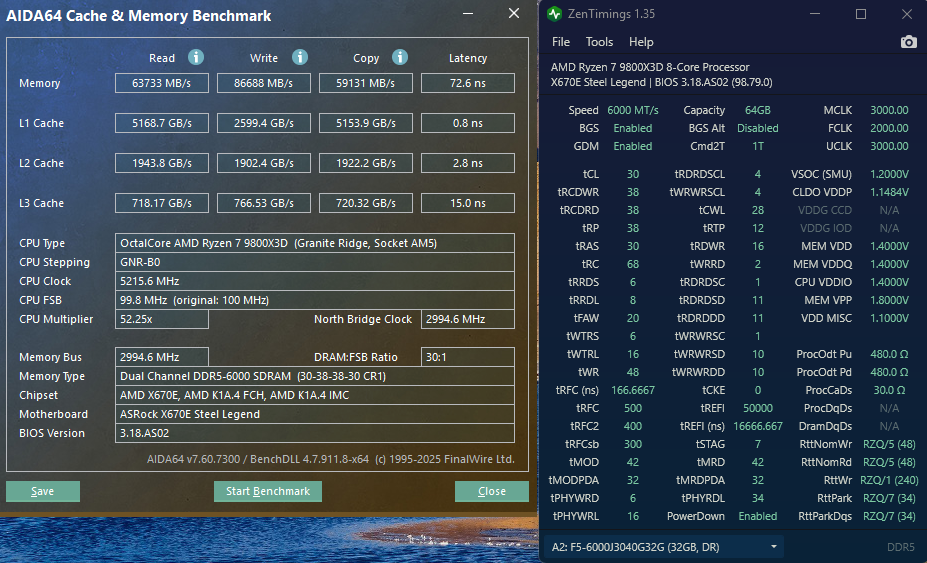
Task: Click the Memory Type field DDR5-6000 SDRAM
Action: 315,376
